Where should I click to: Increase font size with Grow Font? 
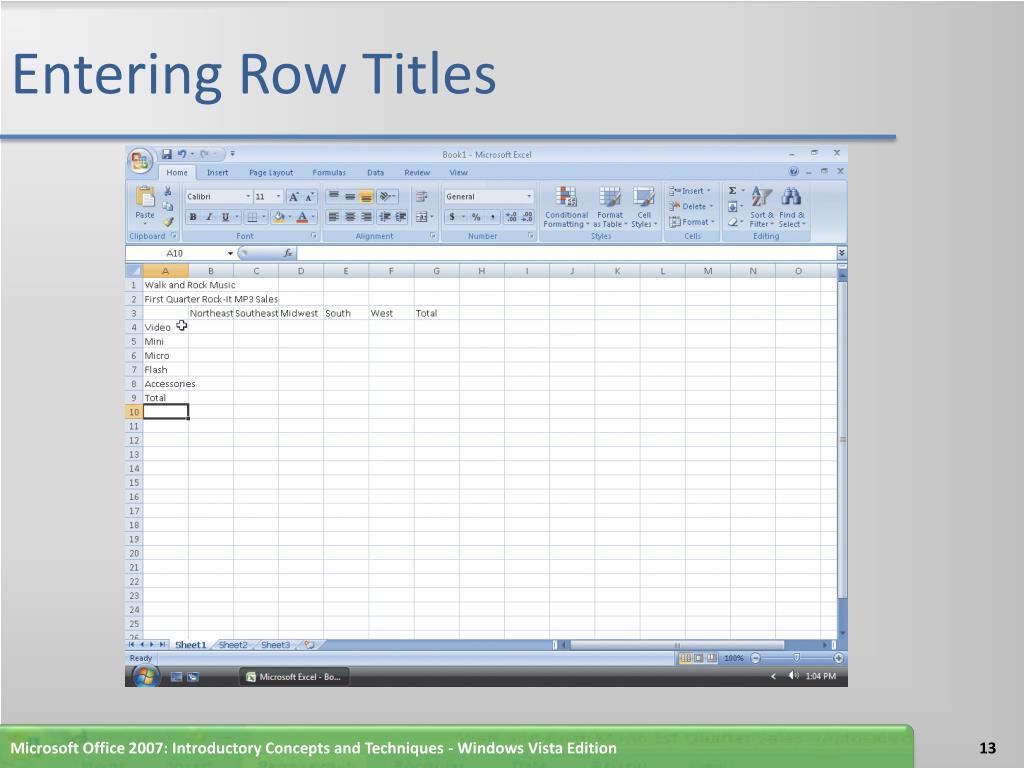[294, 197]
